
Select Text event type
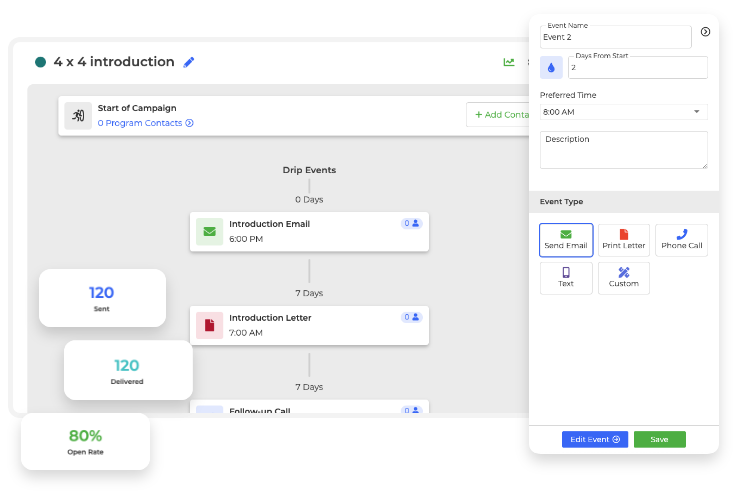pos(566,278)
